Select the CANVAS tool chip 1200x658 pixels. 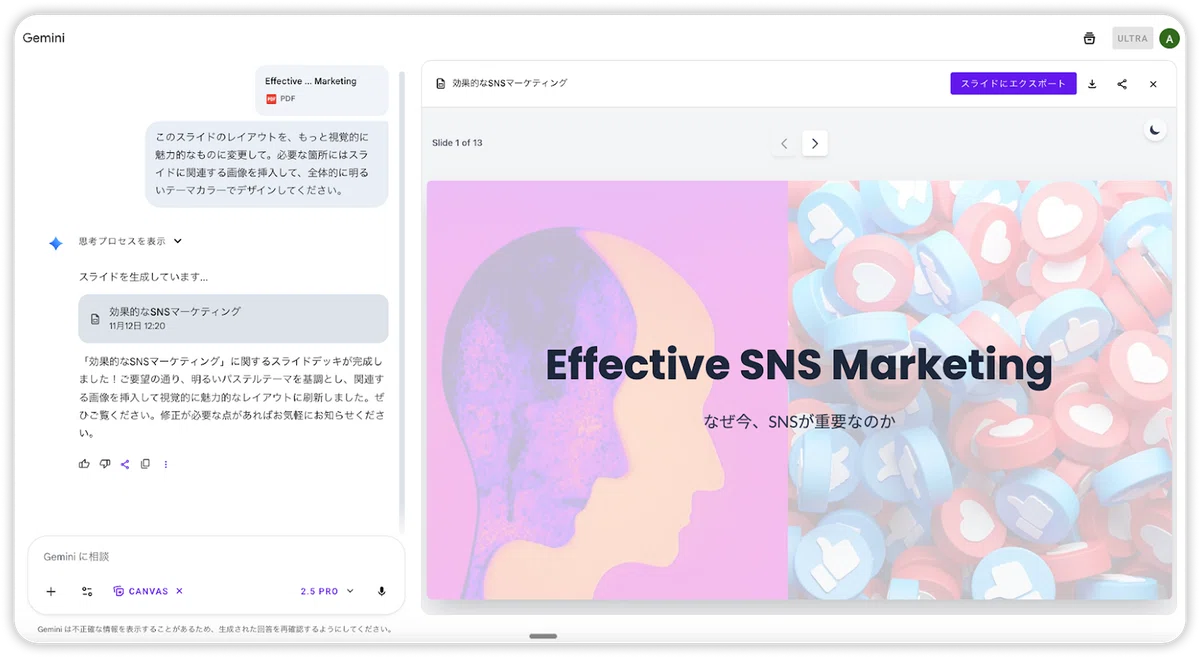140,591
